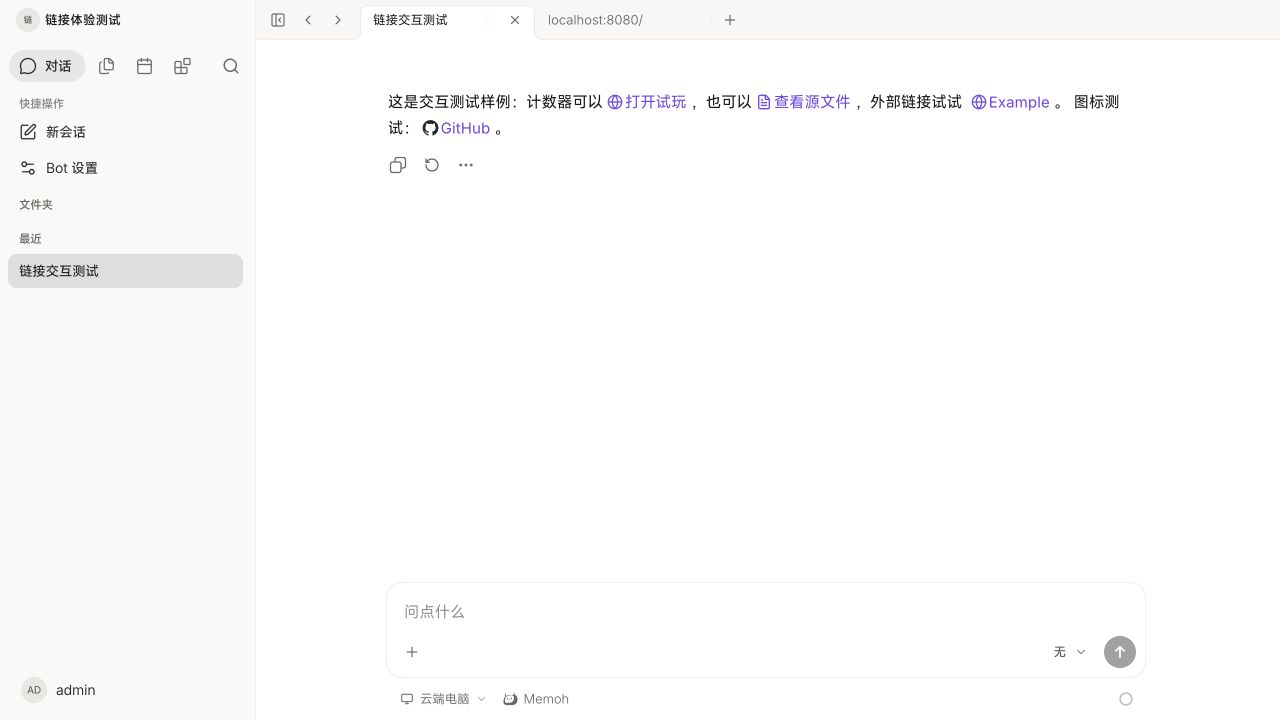Click the 文件夹 section heading
This screenshot has height=720, width=1280.
click(x=36, y=204)
